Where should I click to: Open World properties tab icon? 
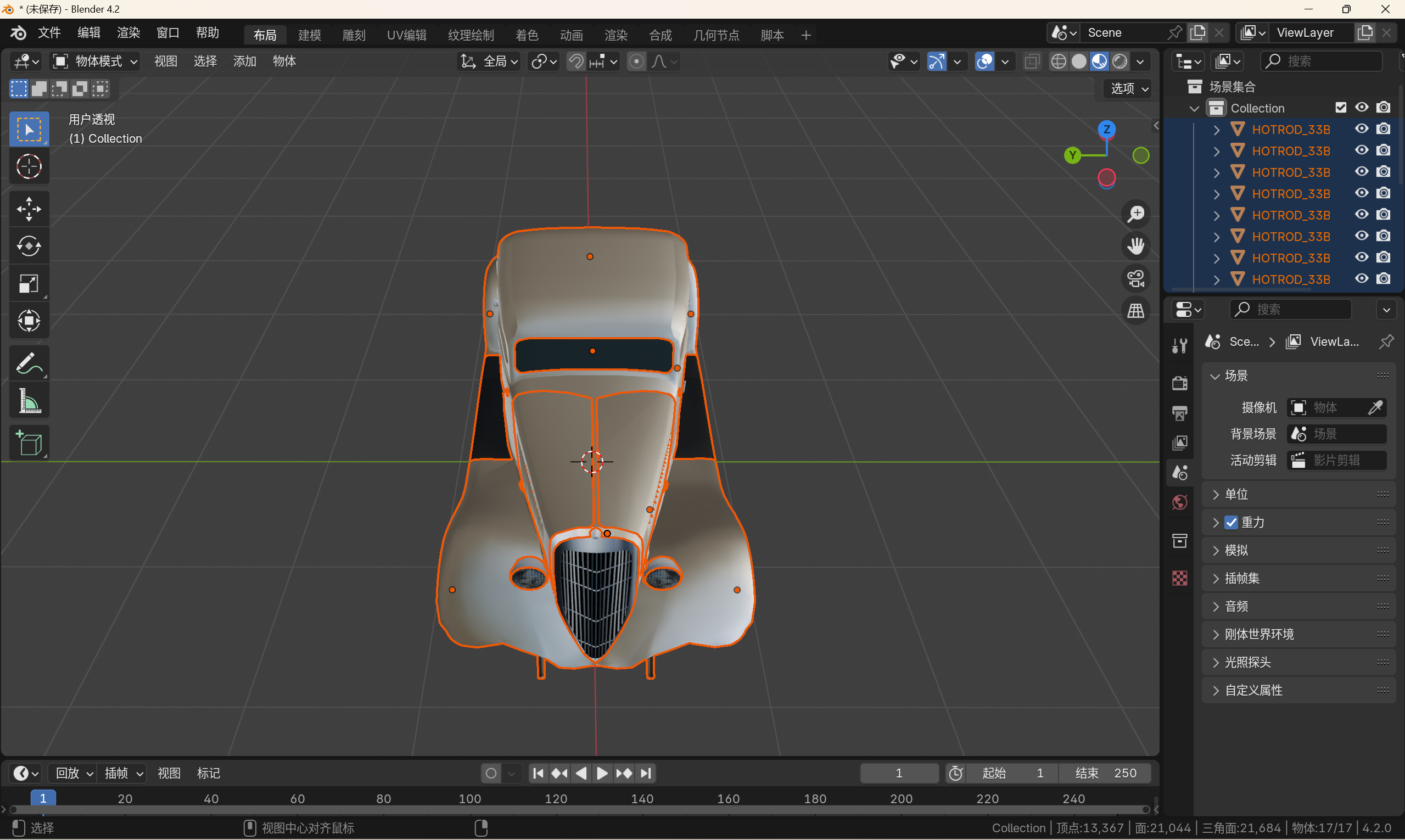(x=1180, y=502)
